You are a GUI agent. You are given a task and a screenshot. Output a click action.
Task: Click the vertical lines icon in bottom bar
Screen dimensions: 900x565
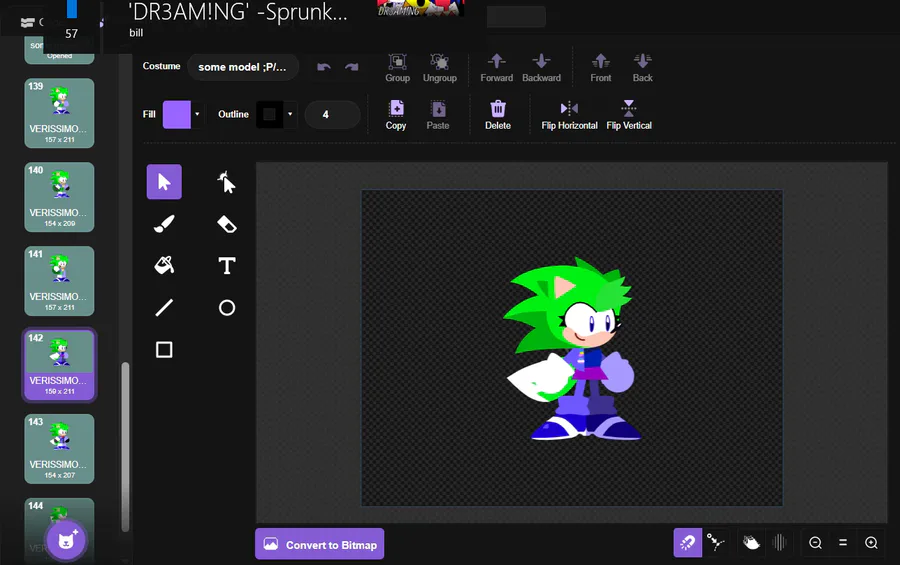coord(779,543)
